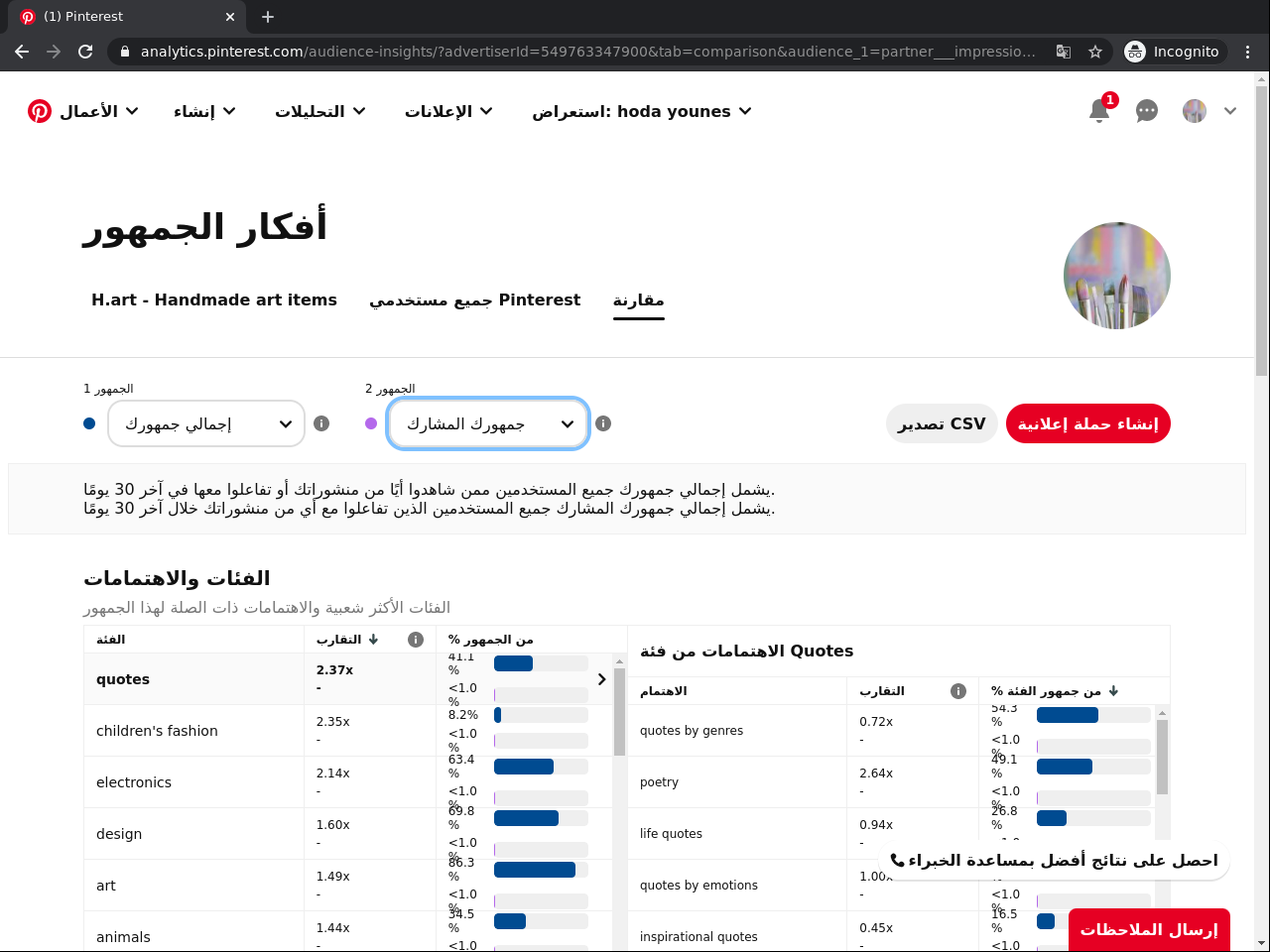
Task: Open the التحليلات dropdown menu
Action: click(320, 111)
